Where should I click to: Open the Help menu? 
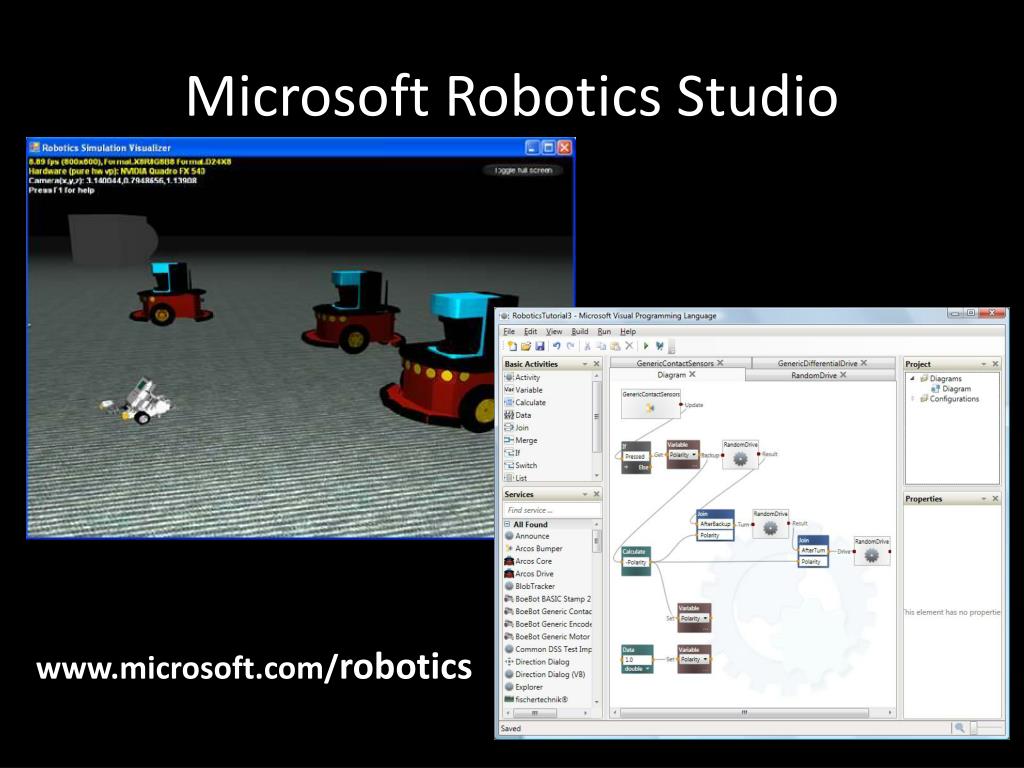[x=628, y=332]
